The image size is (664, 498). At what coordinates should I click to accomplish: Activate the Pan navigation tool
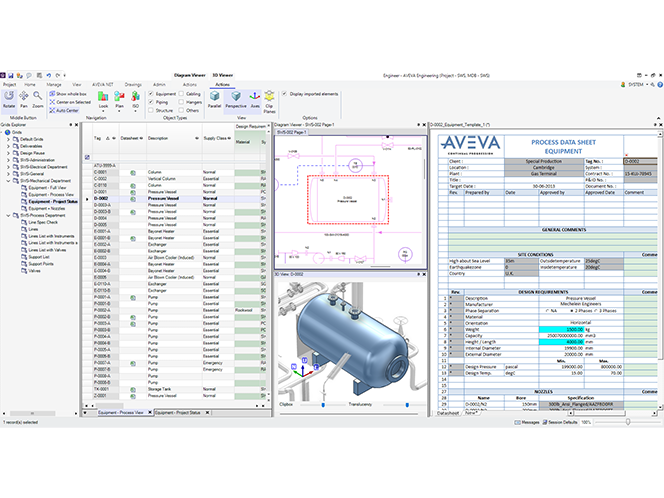24,99
